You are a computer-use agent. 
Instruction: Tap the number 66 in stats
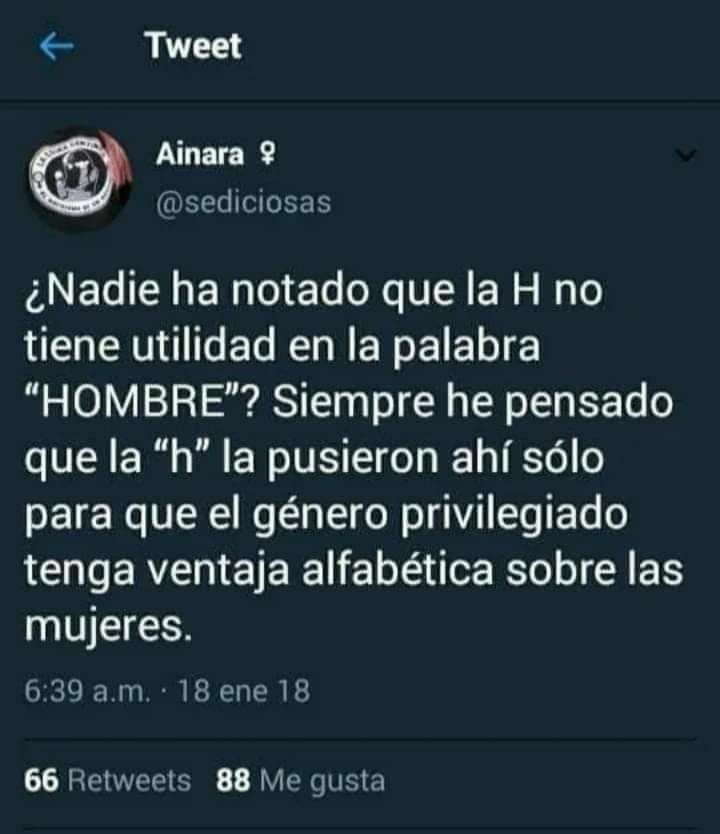click(41, 780)
